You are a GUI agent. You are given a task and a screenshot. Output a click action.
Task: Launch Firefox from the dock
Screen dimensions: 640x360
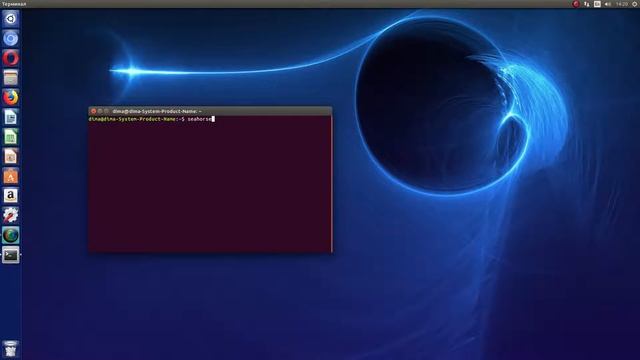11,98
